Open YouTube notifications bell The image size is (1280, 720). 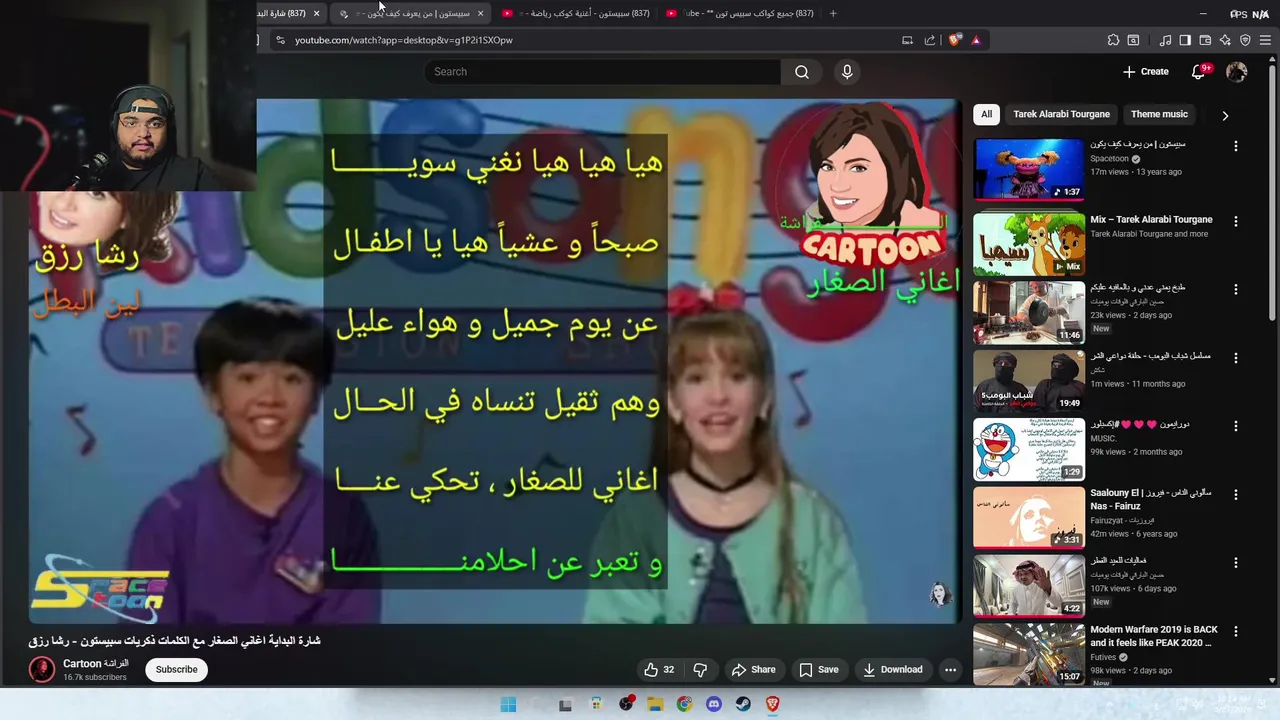[1199, 72]
